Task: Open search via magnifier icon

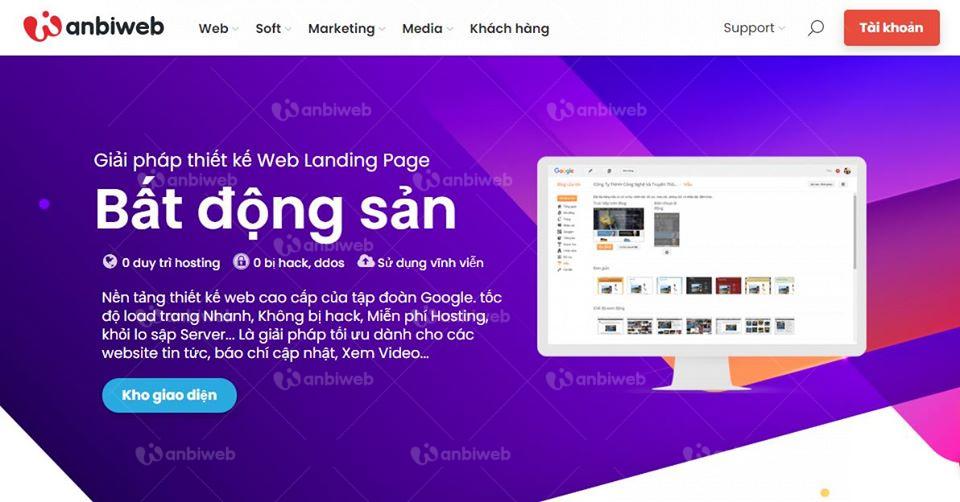Action: click(x=816, y=28)
